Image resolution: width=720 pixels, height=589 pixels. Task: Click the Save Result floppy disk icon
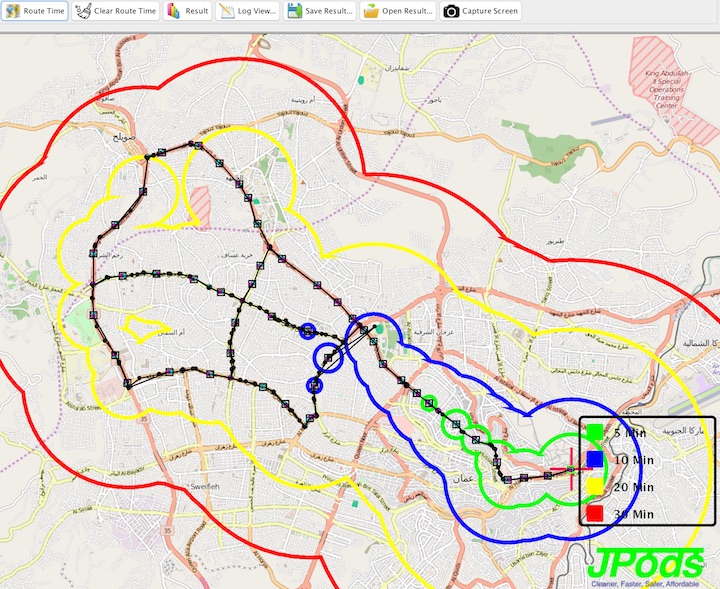pyautogui.click(x=294, y=11)
